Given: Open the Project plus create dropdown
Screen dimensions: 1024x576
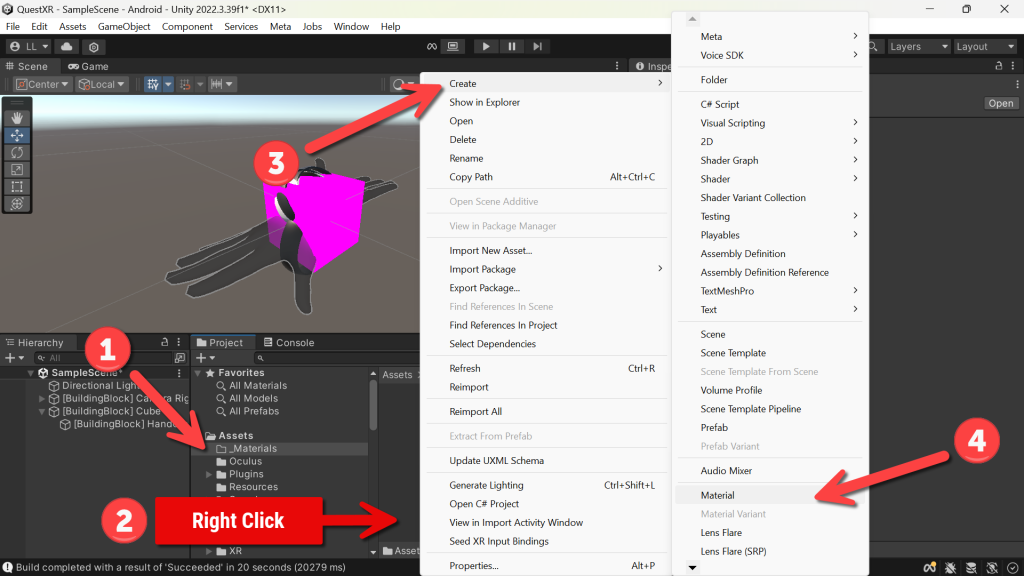Looking at the screenshot, I should coord(205,358).
